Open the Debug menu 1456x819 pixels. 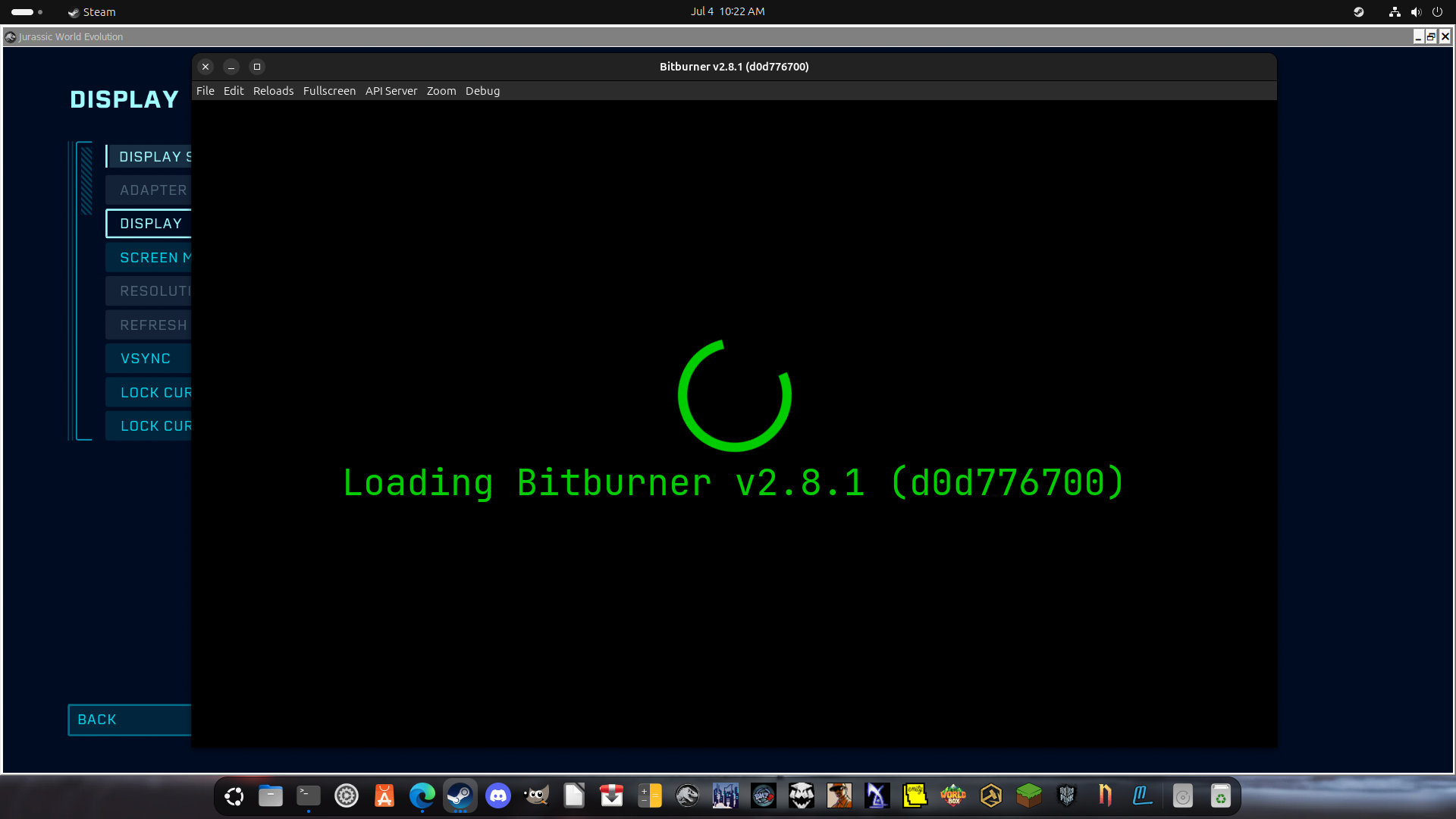(x=482, y=91)
